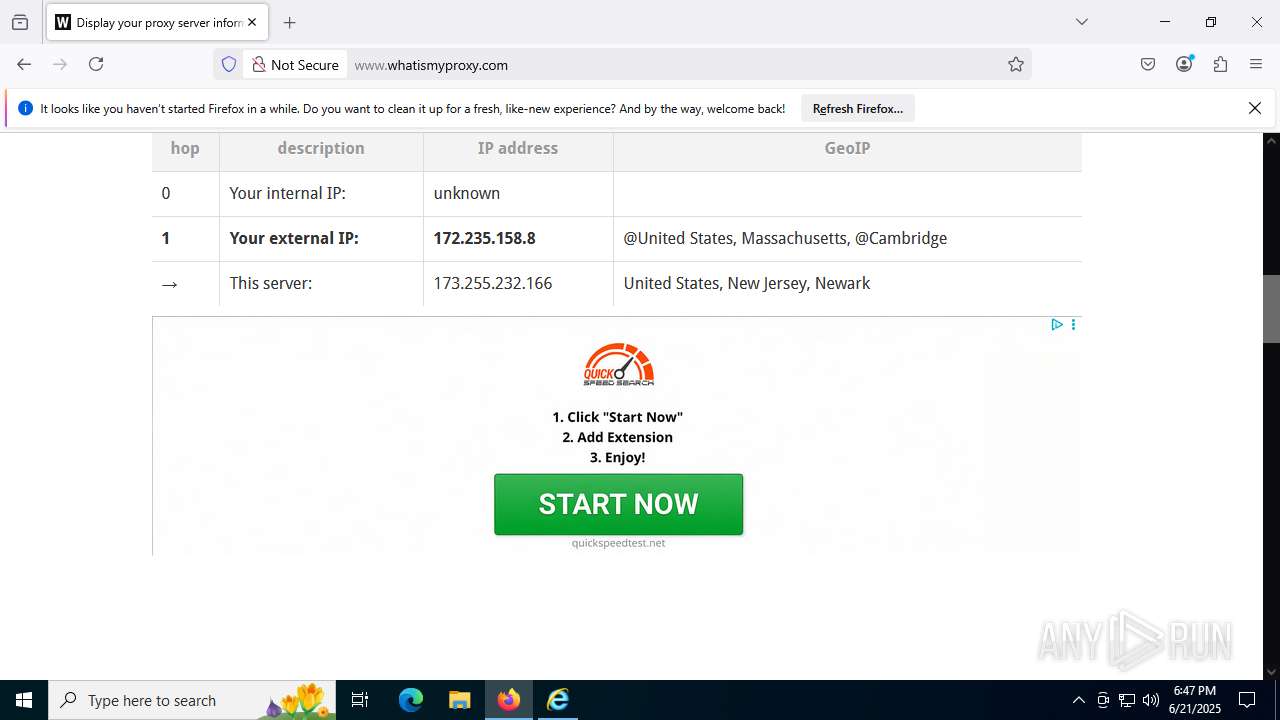Screen dimensions: 1280x720
Task: Click the Refresh Firefox button
Action: click(858, 108)
